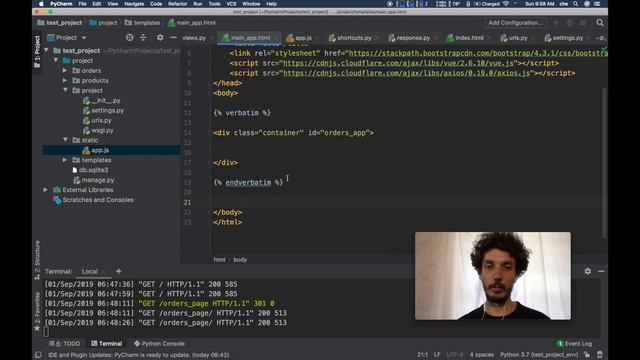Viewport: 640px width, 360px height.
Task: Open the TODO tool window
Action: click(65, 344)
